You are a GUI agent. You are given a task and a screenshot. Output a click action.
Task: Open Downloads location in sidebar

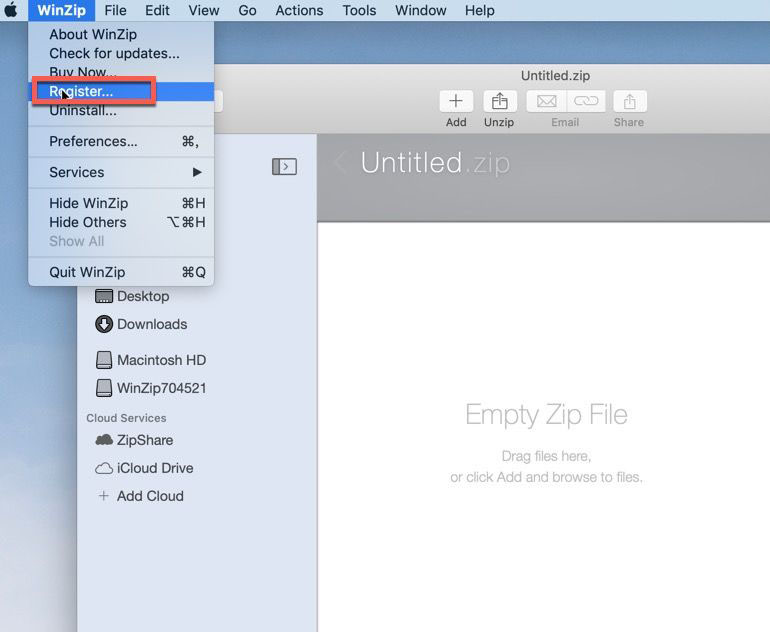click(x=141, y=324)
